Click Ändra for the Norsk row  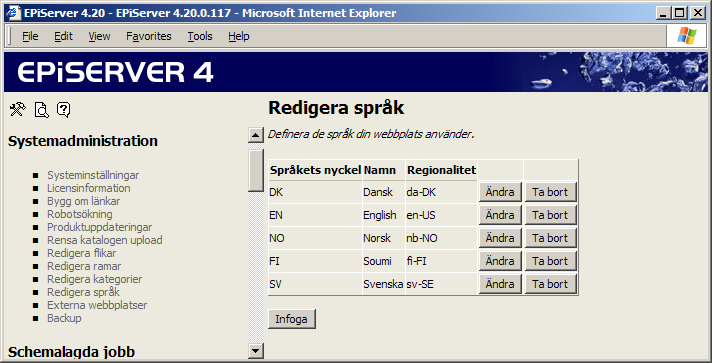pyautogui.click(x=500, y=238)
